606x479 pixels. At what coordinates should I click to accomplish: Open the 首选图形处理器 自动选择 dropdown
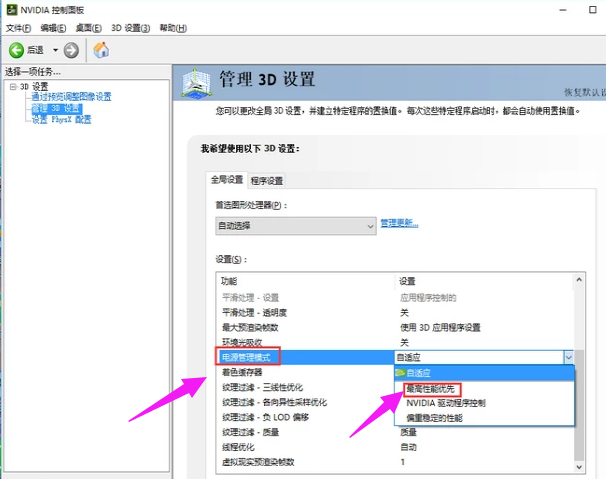(369, 226)
